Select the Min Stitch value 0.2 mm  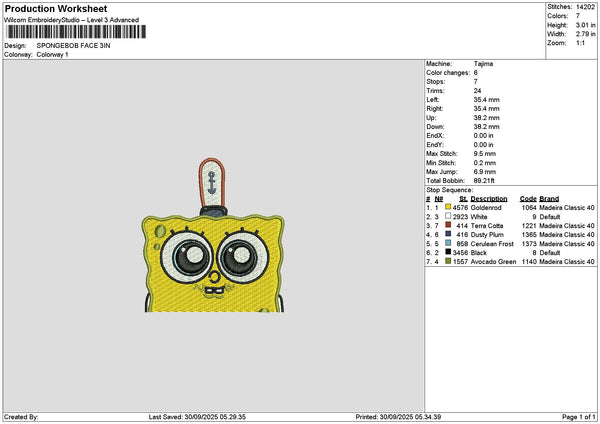tap(484, 163)
